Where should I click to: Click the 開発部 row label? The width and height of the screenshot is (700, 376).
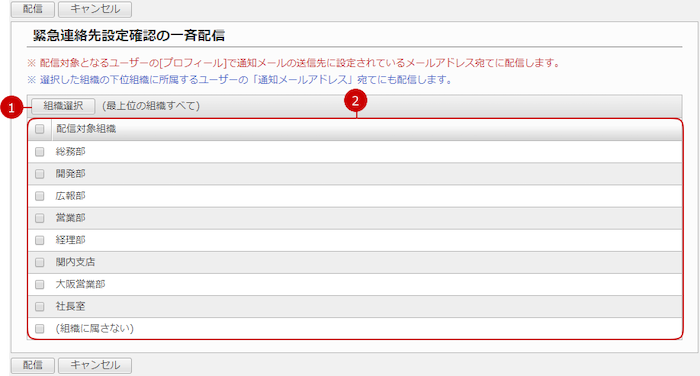coord(71,173)
